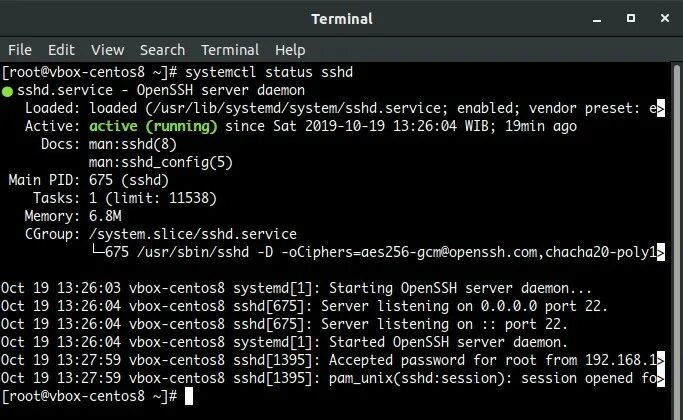
Task: Click truncation marker on session opened line
Action: click(661, 378)
